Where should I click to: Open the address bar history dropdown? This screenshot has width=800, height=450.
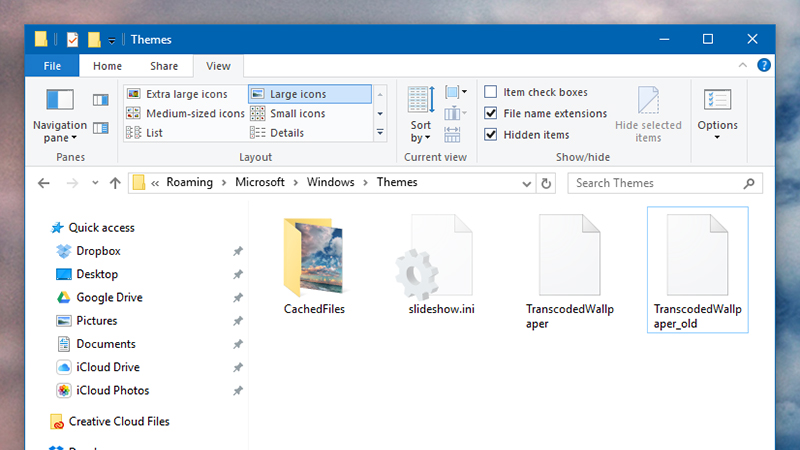point(527,184)
